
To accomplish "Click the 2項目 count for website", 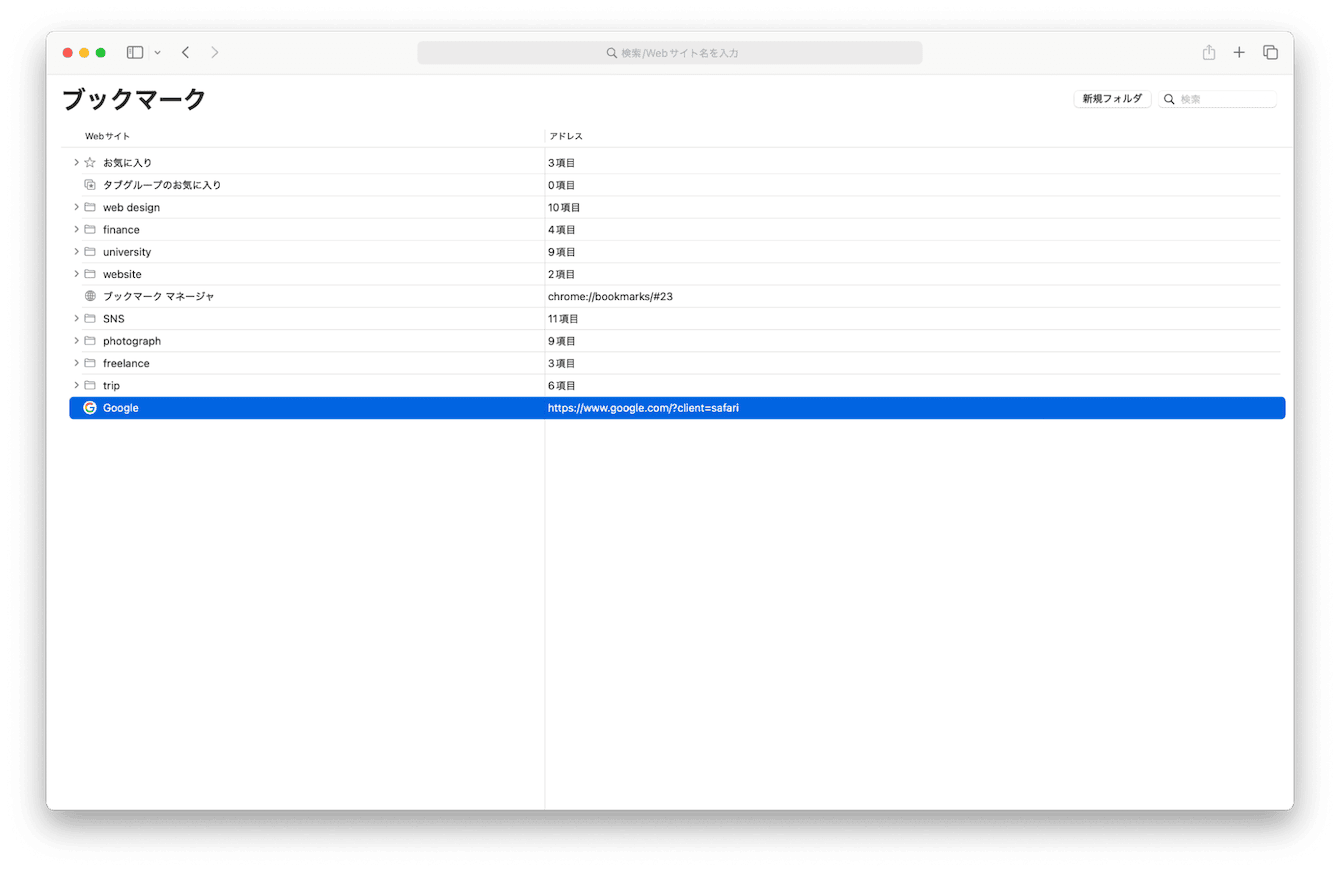I will tap(561, 274).
